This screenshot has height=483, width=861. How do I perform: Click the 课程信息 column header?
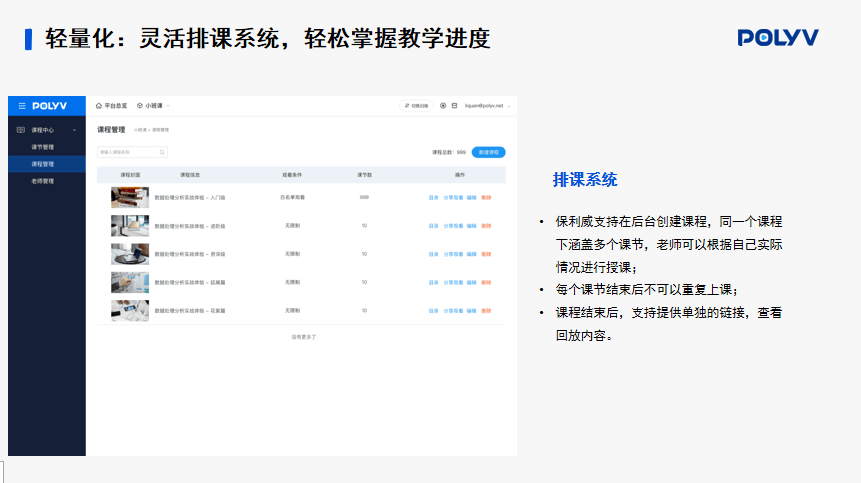[190, 175]
